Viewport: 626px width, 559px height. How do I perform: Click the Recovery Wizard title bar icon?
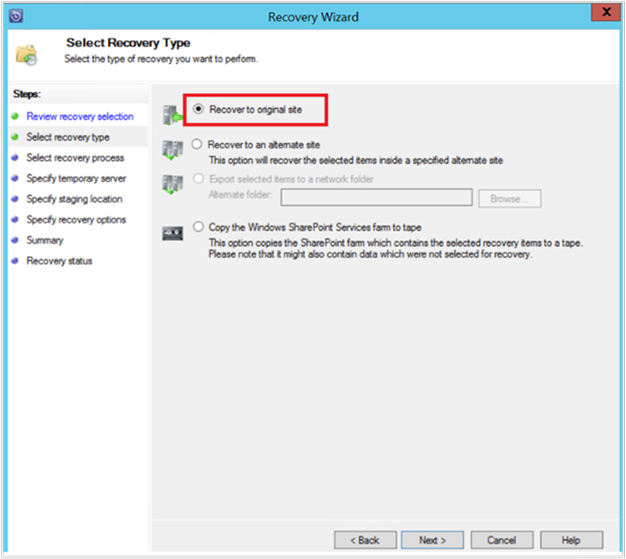16,16
